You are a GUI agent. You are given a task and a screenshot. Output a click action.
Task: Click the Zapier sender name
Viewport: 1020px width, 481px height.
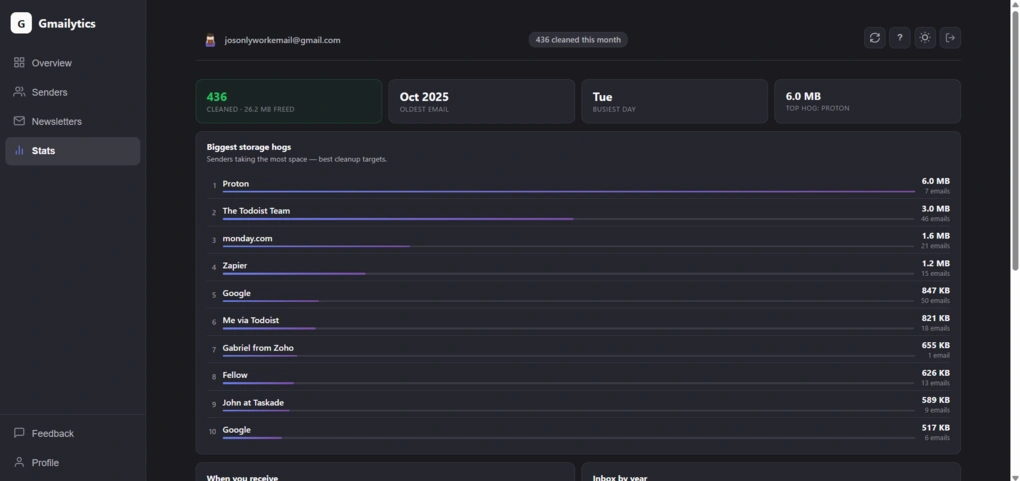(235, 266)
